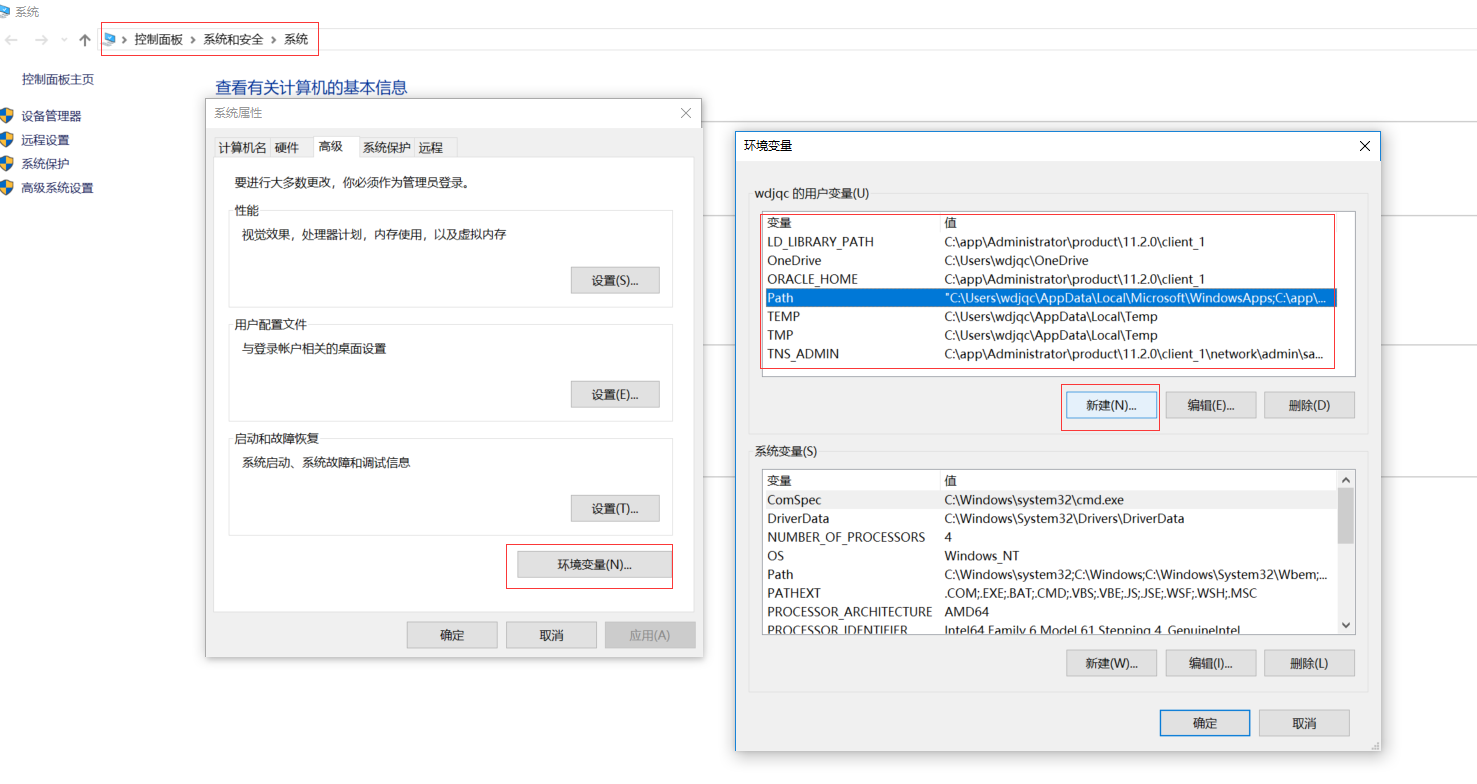Click the shield icon beside 高级系统设置
Screen dimensions: 1477x784
(x=7, y=188)
